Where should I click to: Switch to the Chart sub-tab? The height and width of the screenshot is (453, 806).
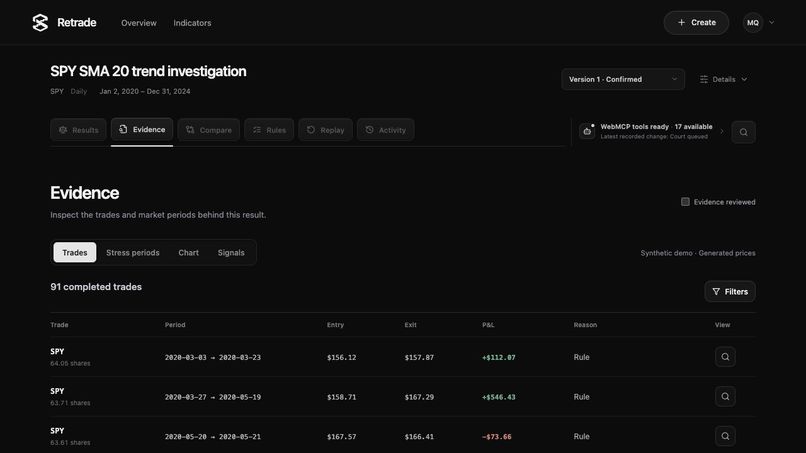coord(188,252)
